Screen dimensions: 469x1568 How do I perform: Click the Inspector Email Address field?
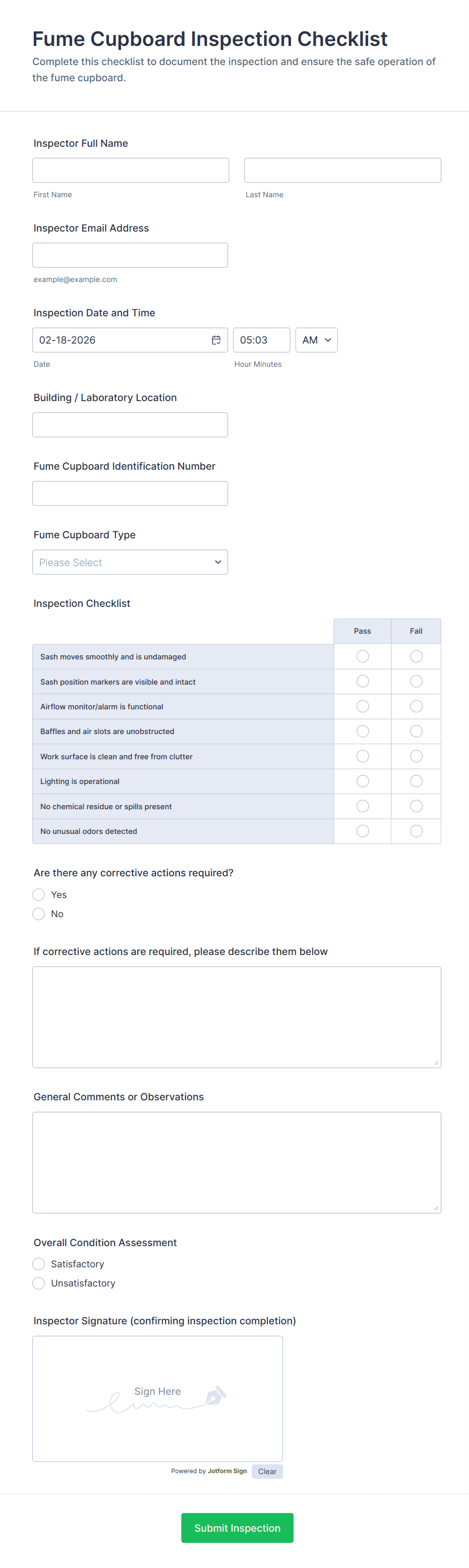130,255
